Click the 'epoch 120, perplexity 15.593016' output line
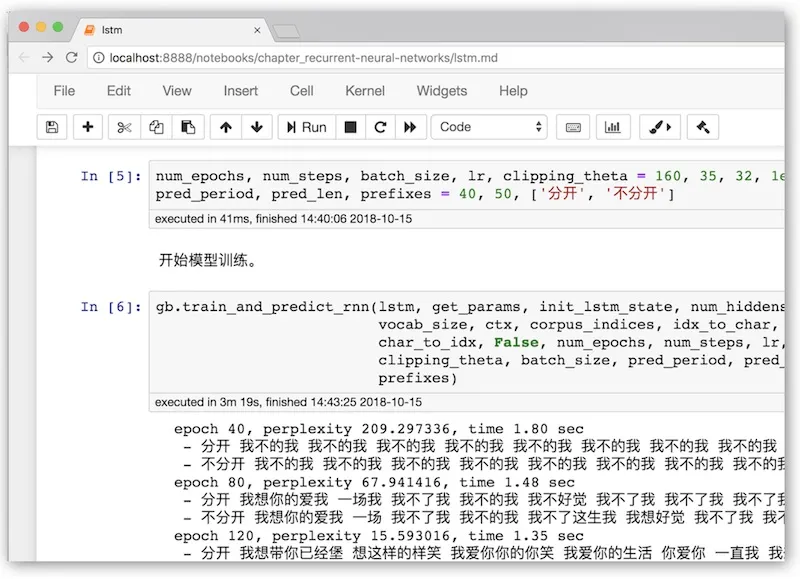 point(378,536)
